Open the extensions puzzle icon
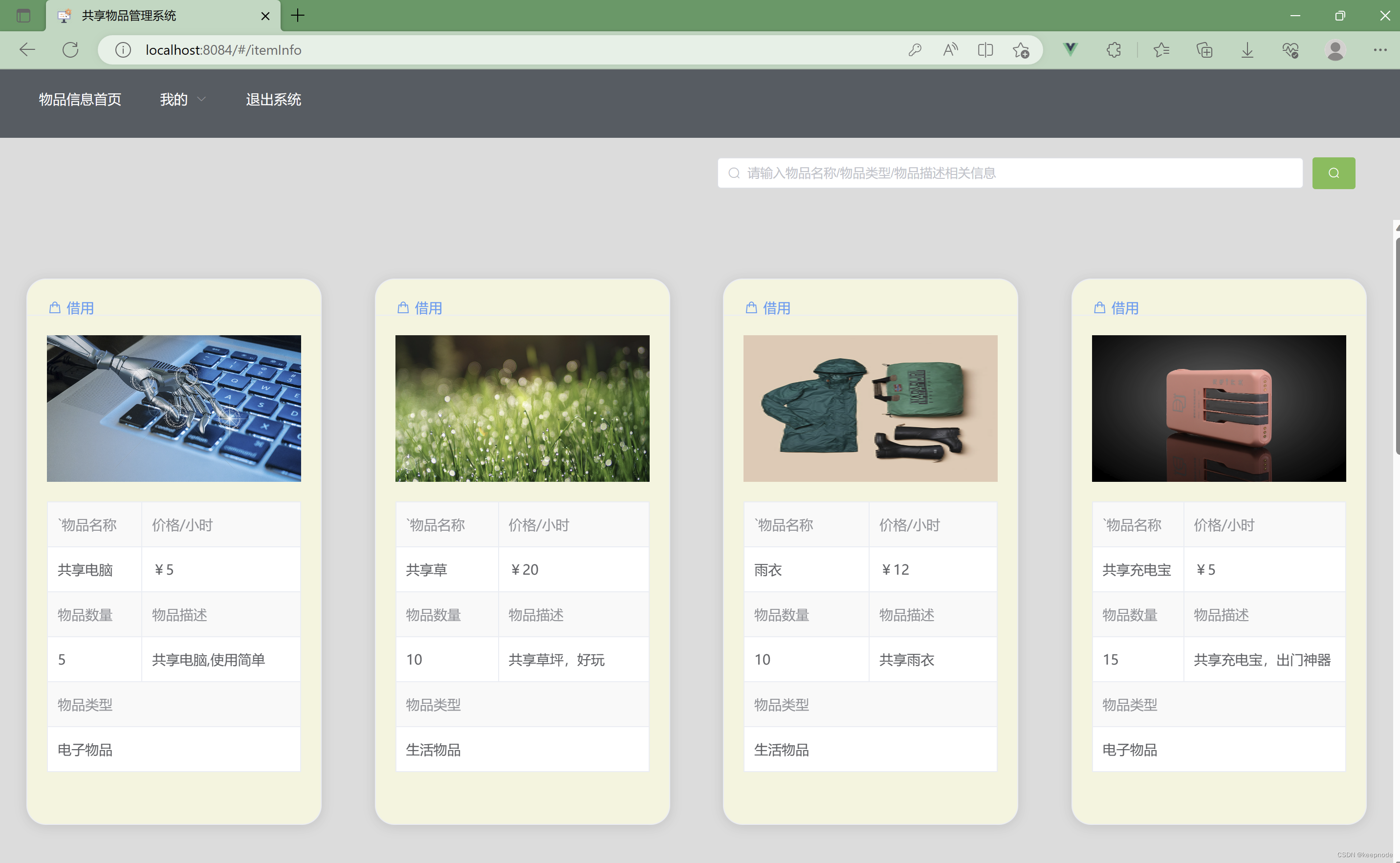Viewport: 1400px width, 863px height. pyautogui.click(x=1114, y=50)
